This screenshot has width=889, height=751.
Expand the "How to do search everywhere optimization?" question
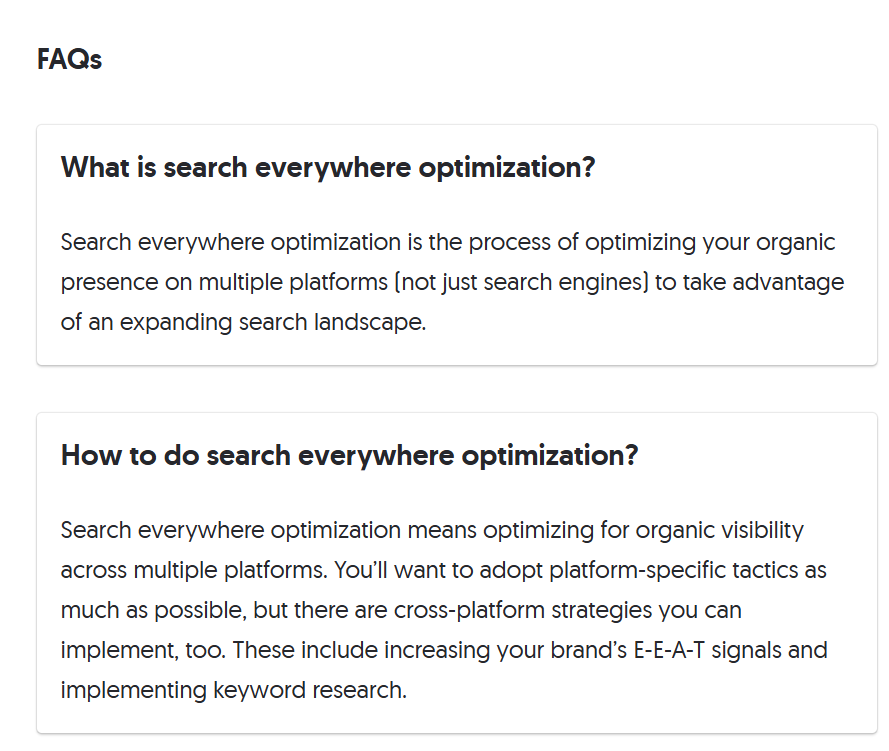tap(349, 456)
